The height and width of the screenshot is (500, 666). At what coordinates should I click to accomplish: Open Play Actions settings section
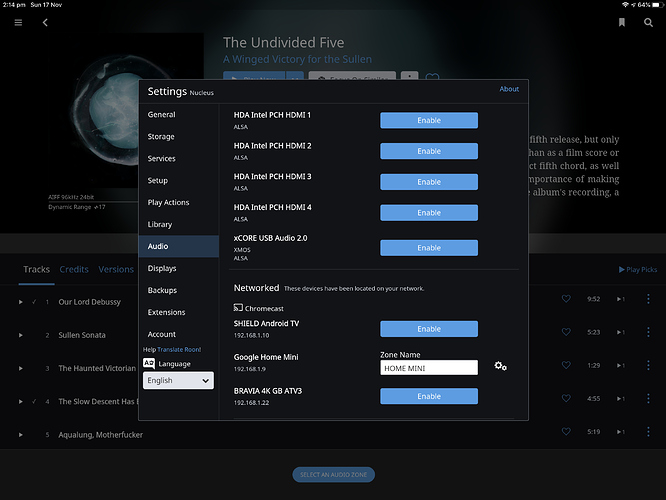point(179,202)
